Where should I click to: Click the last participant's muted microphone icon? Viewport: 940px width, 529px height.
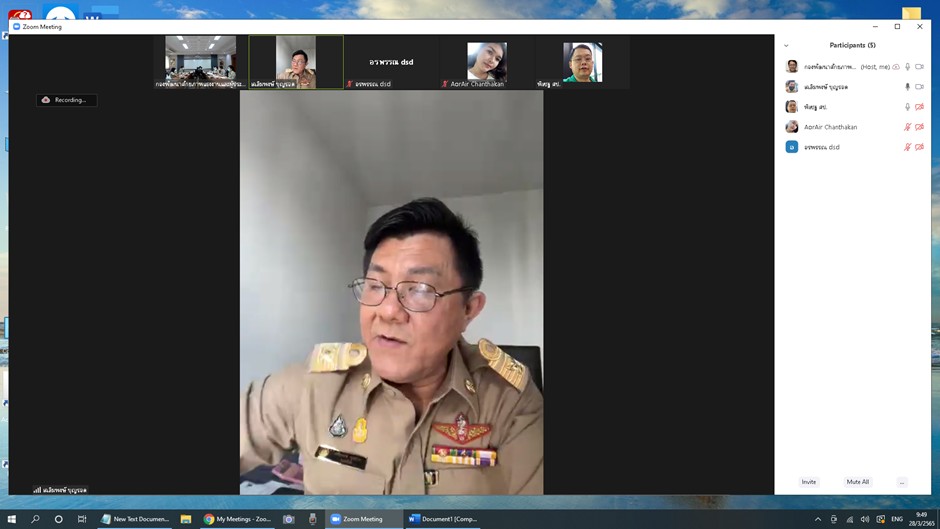point(908,147)
